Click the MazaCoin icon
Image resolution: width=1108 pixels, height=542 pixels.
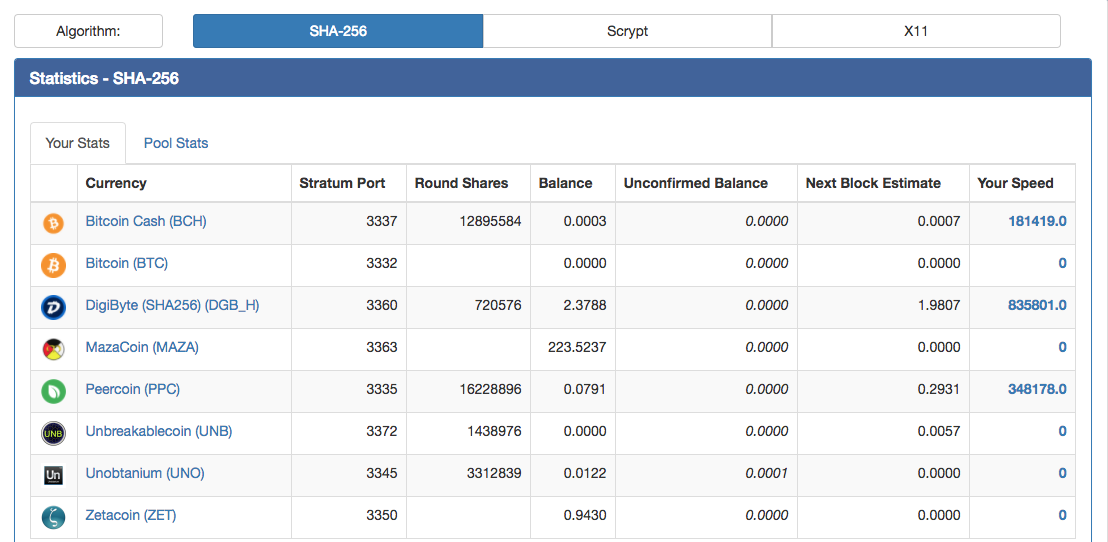(x=54, y=349)
